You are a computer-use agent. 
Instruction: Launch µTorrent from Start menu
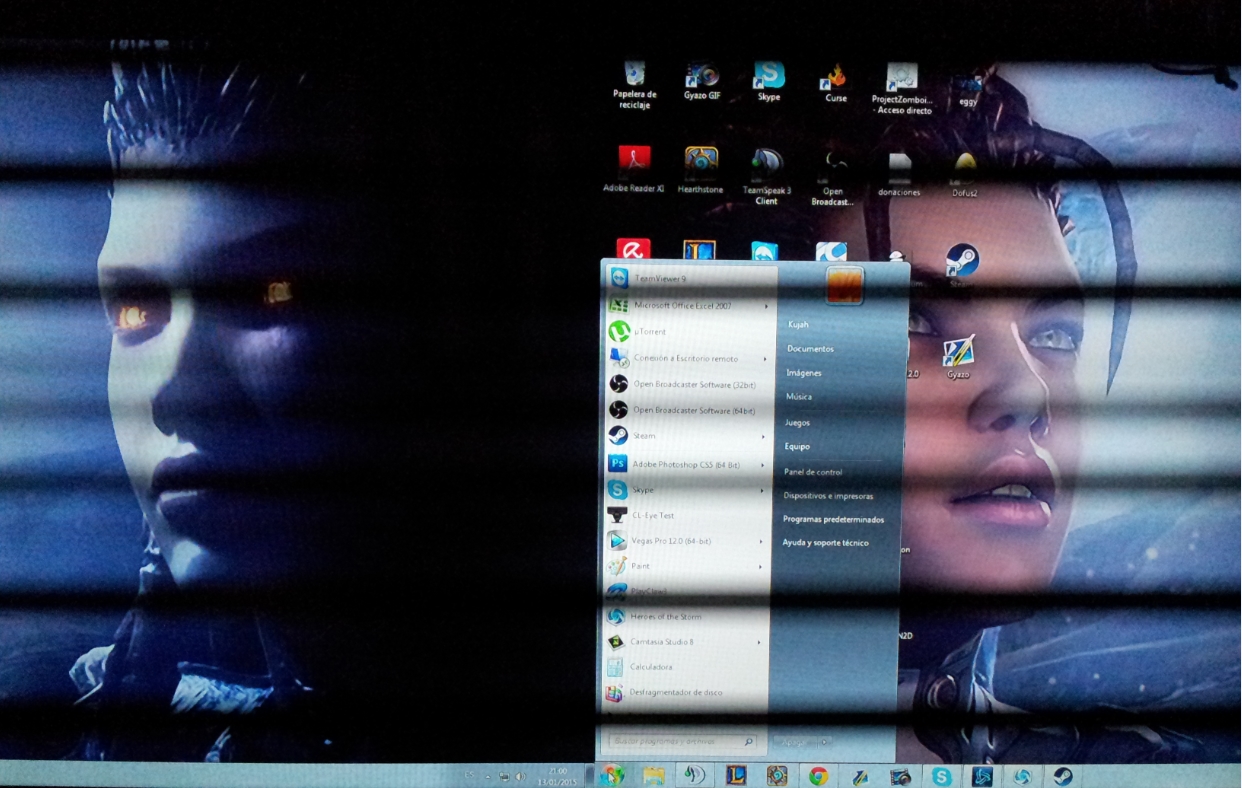(x=690, y=332)
